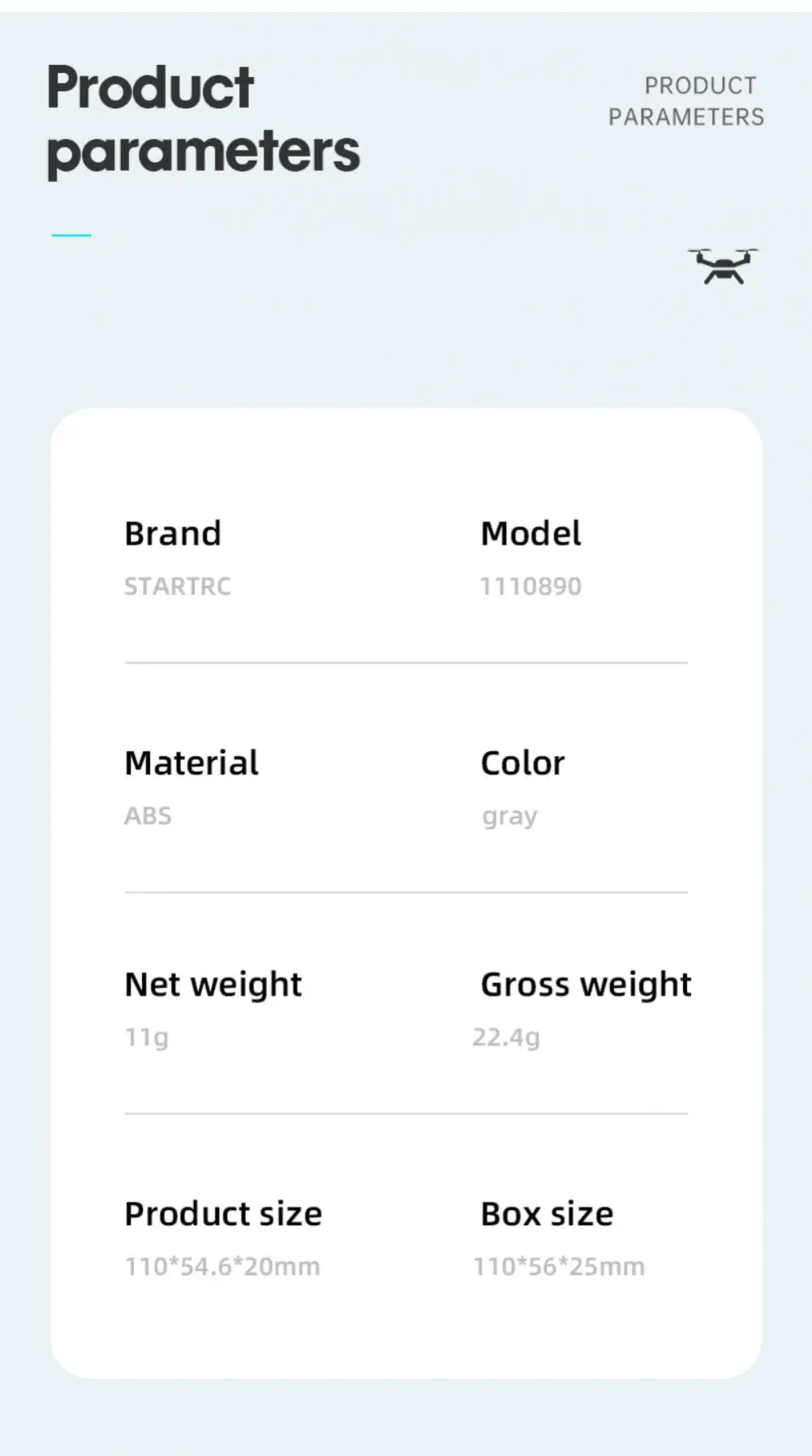Click the gray color value
Screen dimensions: 812x1456
click(509, 817)
